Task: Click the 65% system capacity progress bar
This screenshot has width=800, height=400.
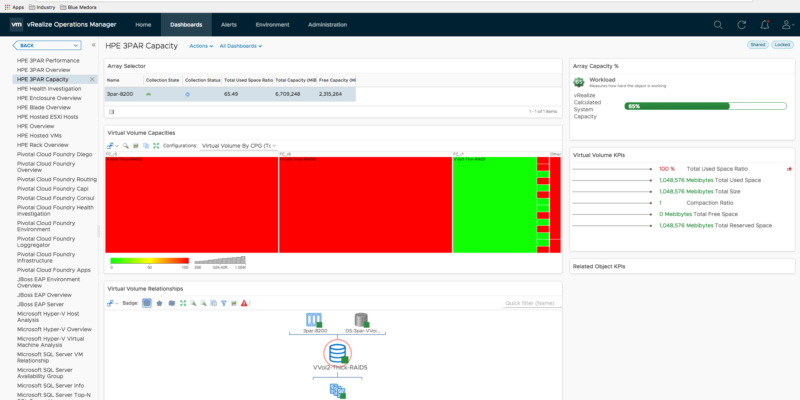Action: pyautogui.click(x=705, y=106)
